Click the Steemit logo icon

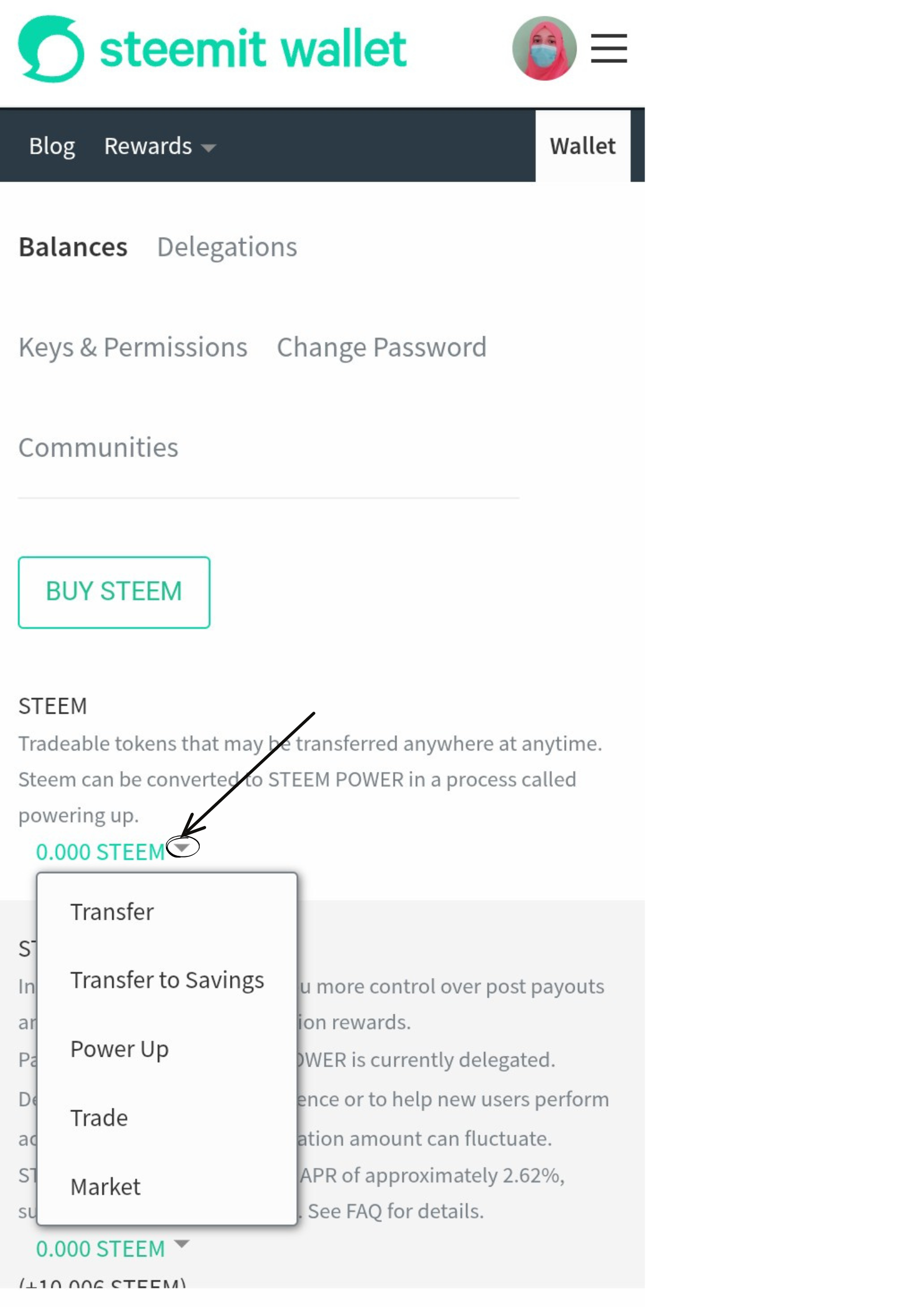tap(51, 49)
